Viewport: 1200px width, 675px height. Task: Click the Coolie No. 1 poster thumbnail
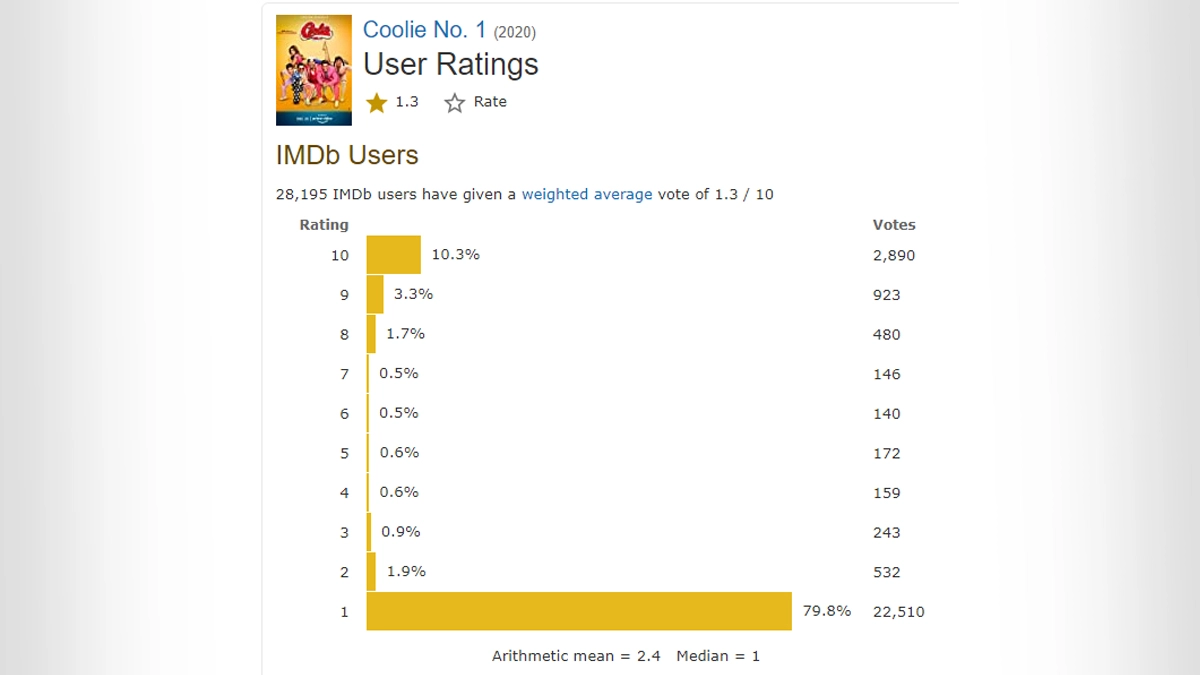click(314, 70)
